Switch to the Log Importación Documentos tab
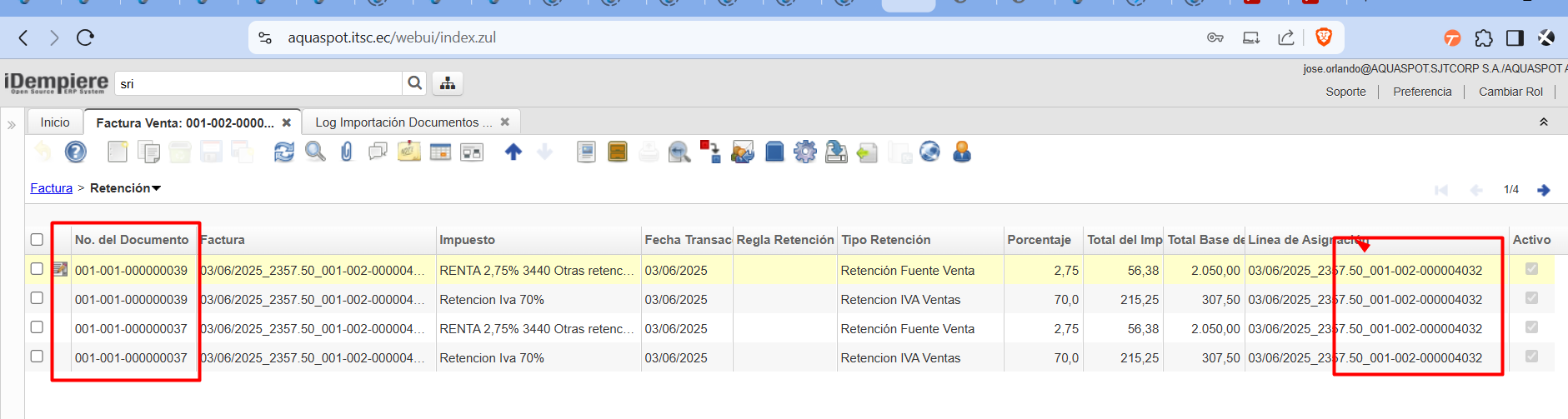The width and height of the screenshot is (1568, 419). click(403, 122)
